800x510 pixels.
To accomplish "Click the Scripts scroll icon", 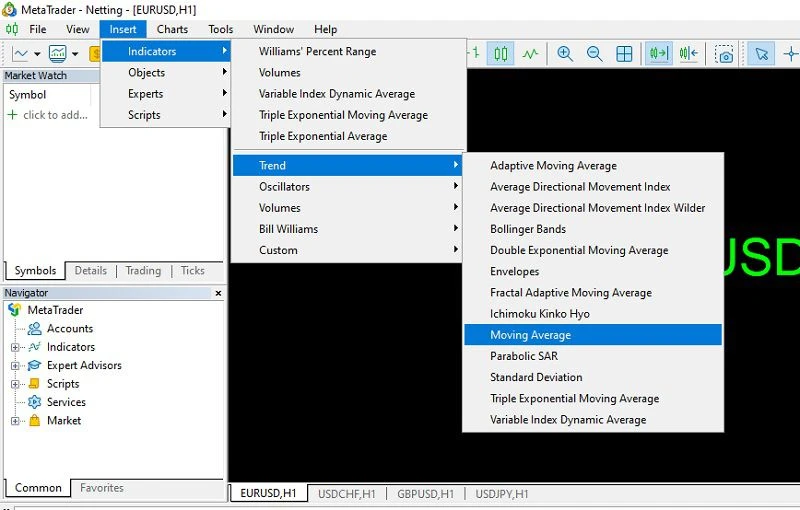I will pyautogui.click(x=34, y=384).
